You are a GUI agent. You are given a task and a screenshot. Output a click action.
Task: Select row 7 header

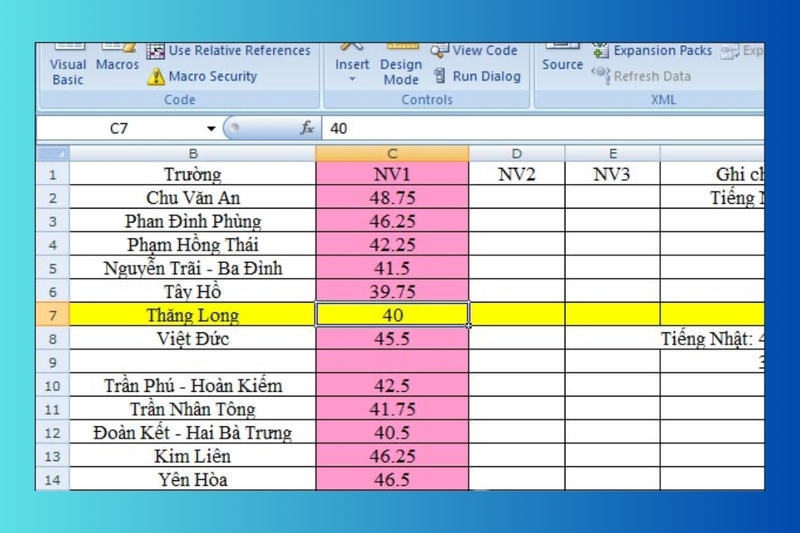tap(53, 315)
